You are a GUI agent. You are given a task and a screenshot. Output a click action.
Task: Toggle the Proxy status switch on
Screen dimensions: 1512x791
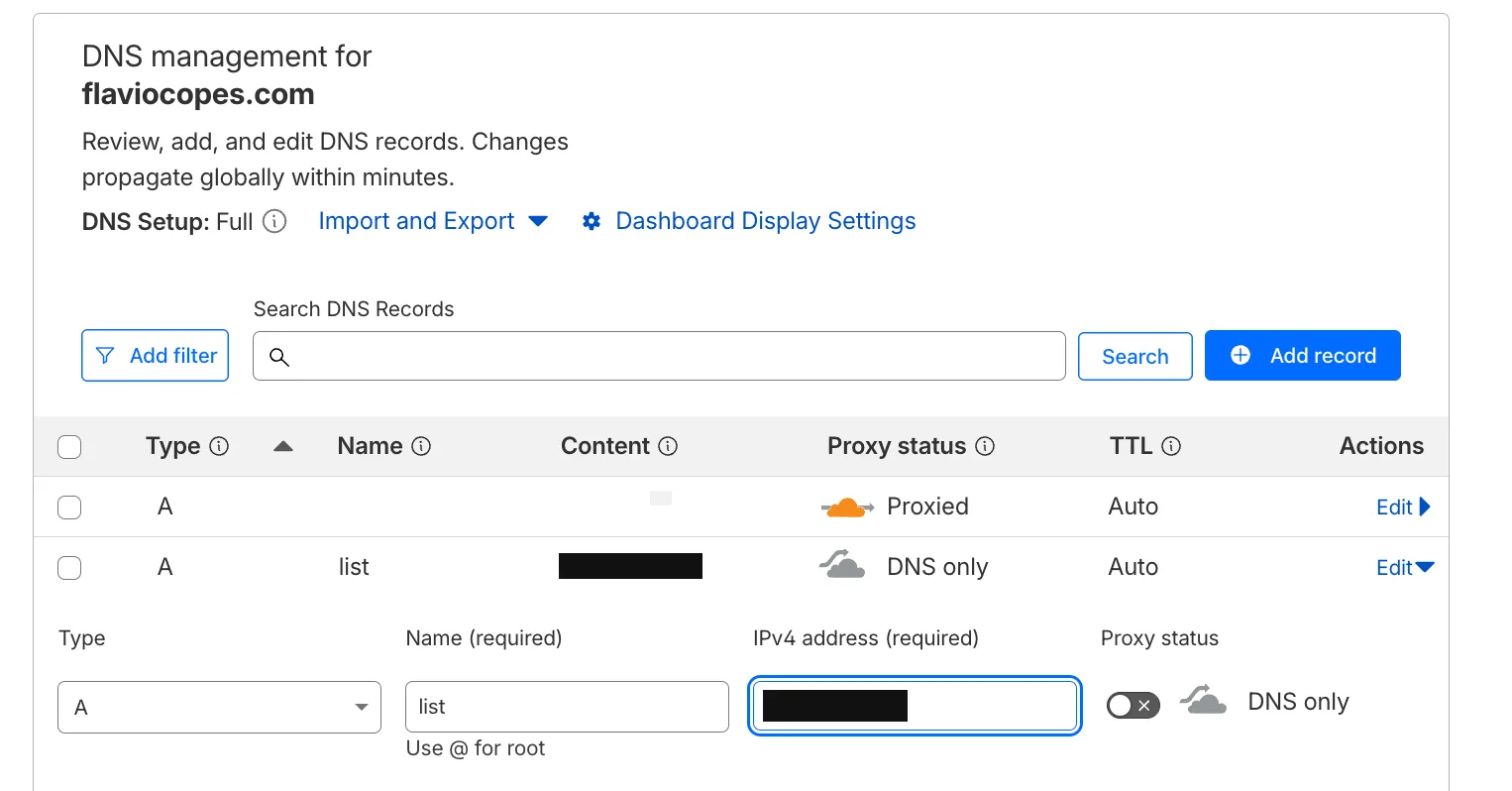point(1134,705)
